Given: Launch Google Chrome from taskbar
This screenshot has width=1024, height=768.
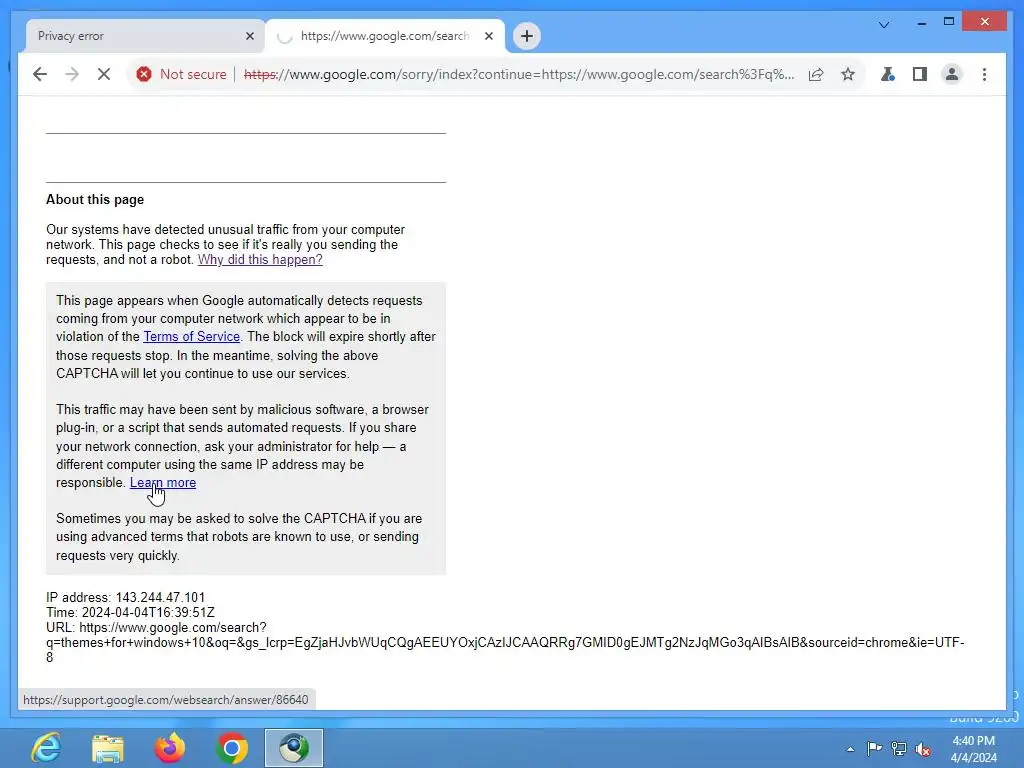Looking at the screenshot, I should coord(232,748).
